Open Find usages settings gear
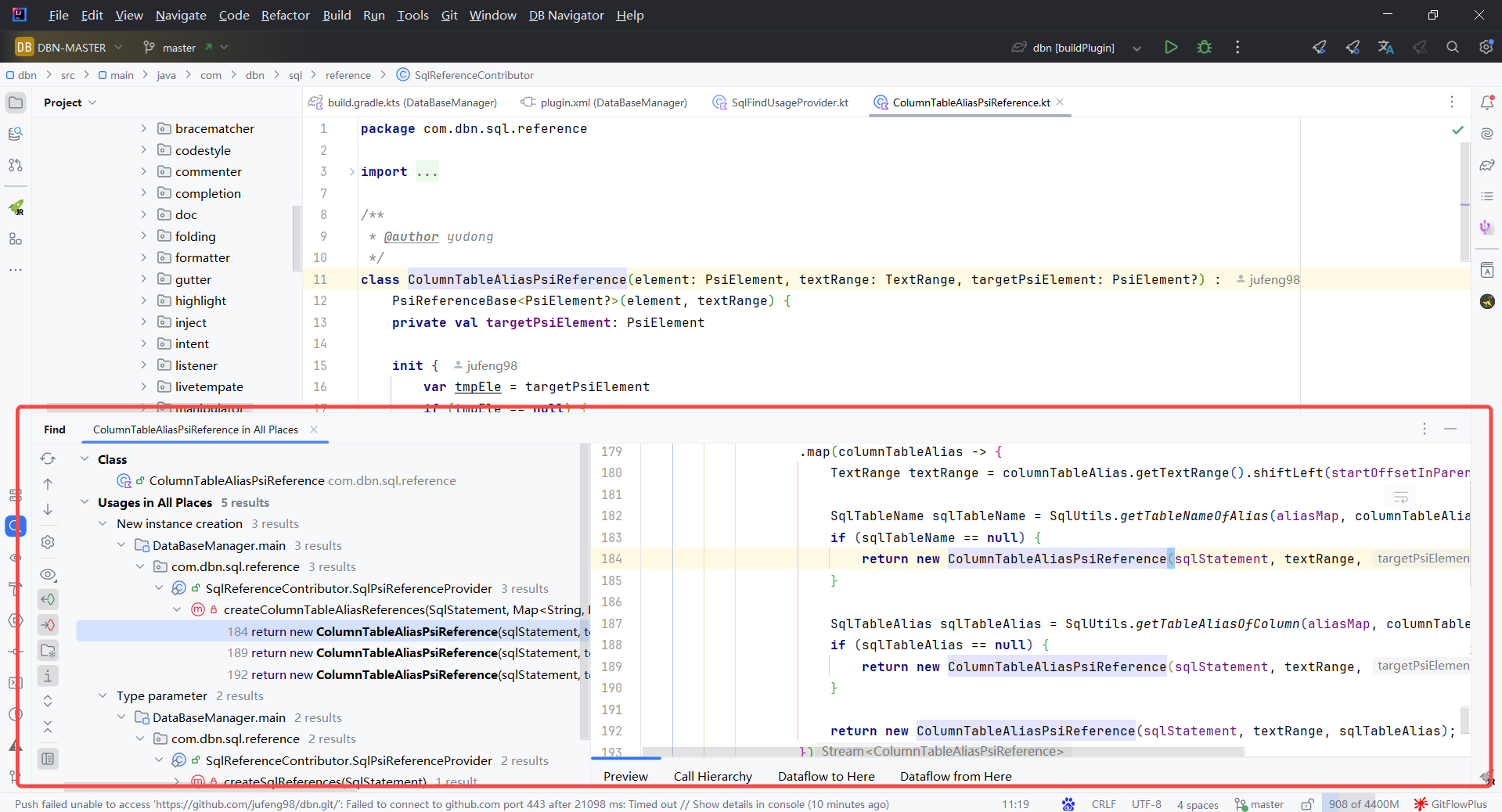1502x812 pixels. pyautogui.click(x=48, y=542)
